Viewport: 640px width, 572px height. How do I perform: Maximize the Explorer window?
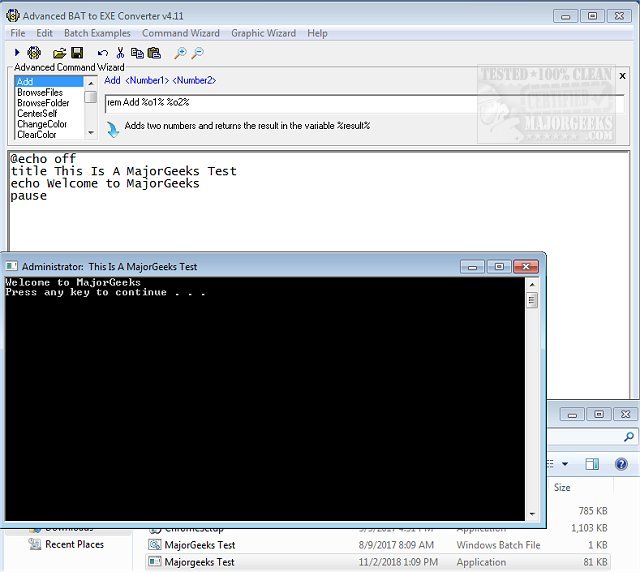click(x=599, y=414)
